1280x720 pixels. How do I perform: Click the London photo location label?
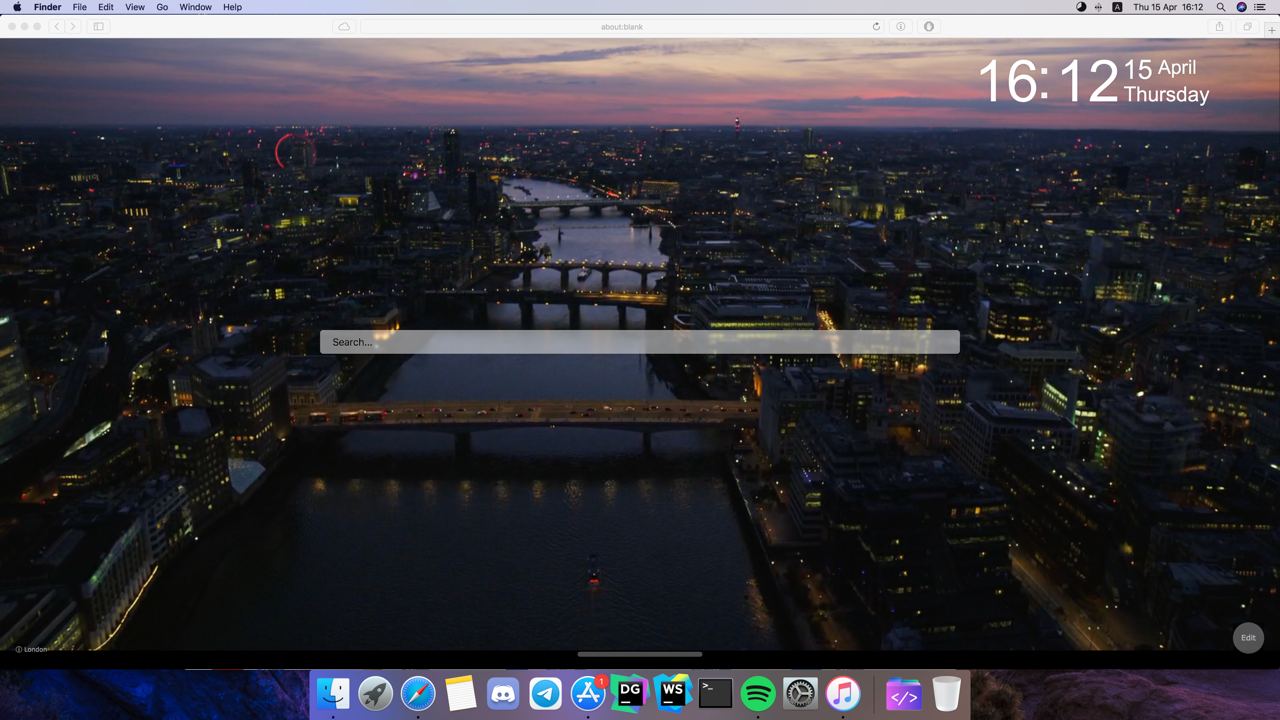(31, 649)
